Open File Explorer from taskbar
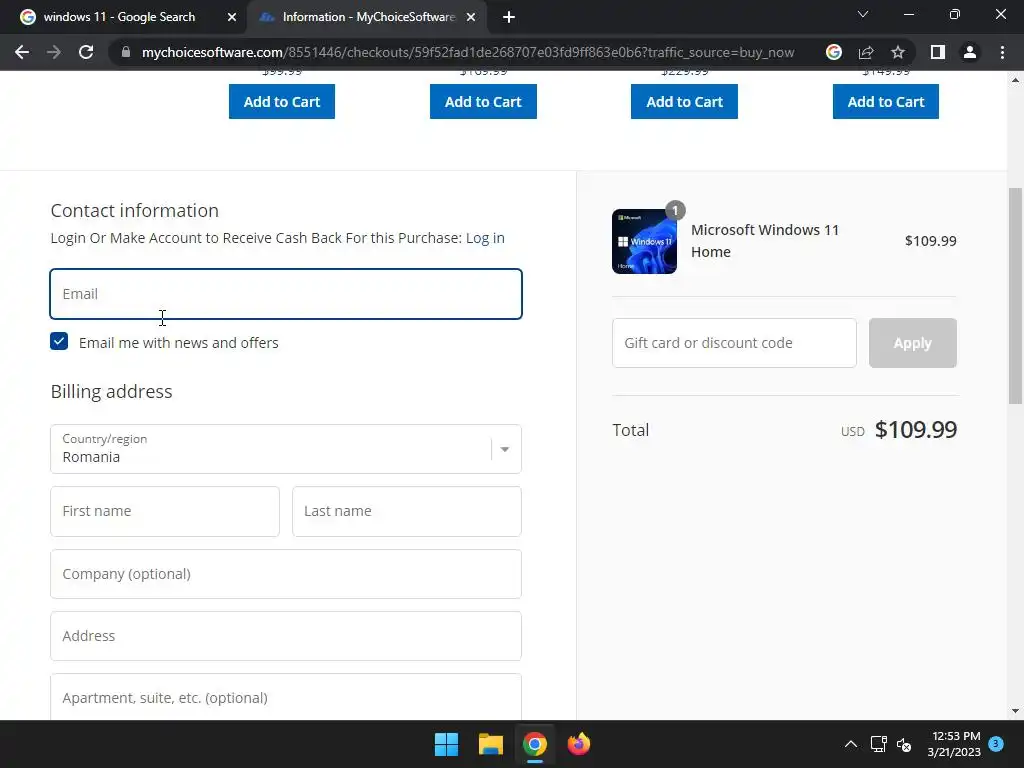1024x768 pixels. 490,744
